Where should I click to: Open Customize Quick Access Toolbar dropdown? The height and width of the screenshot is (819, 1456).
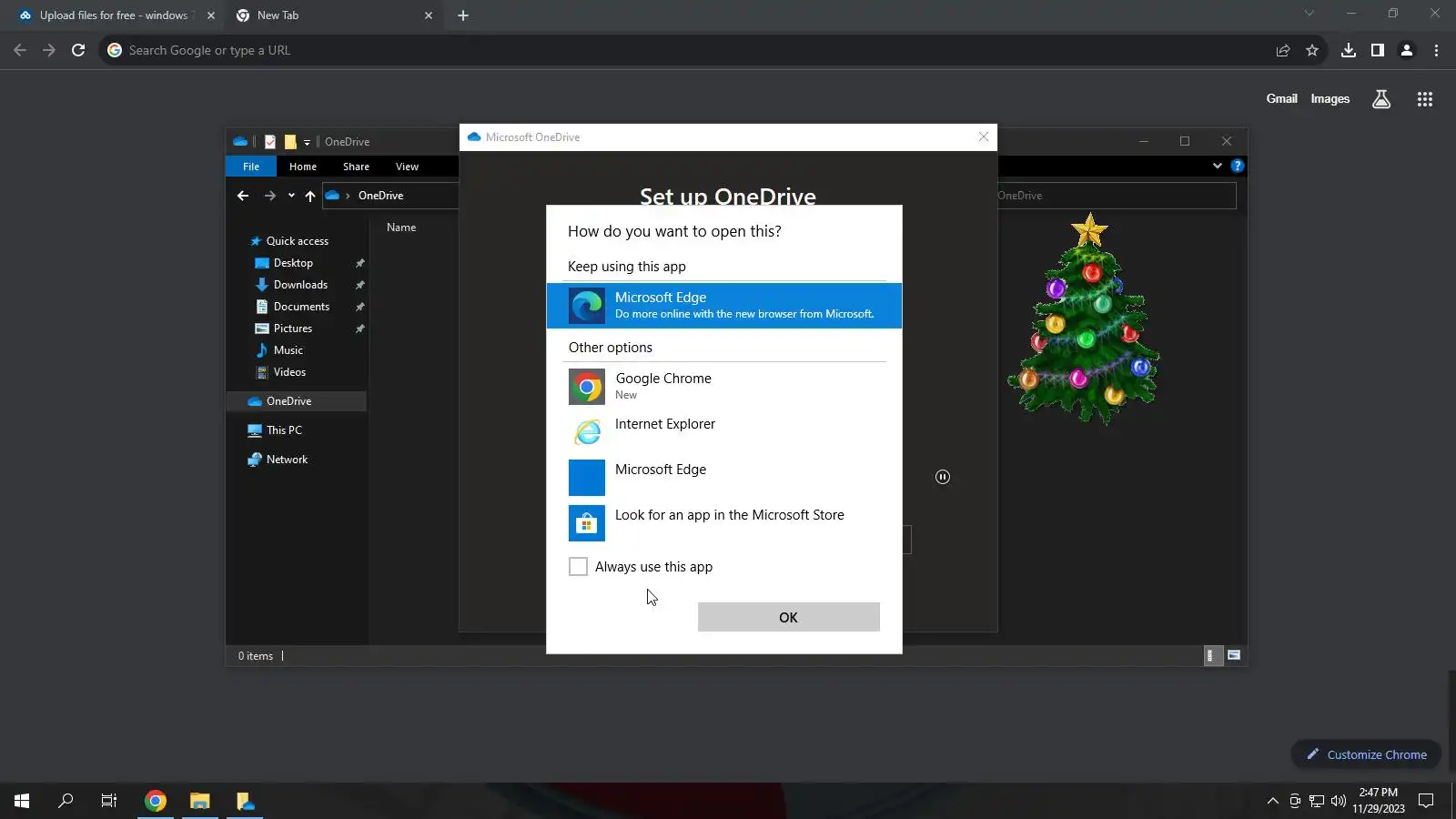307,142
